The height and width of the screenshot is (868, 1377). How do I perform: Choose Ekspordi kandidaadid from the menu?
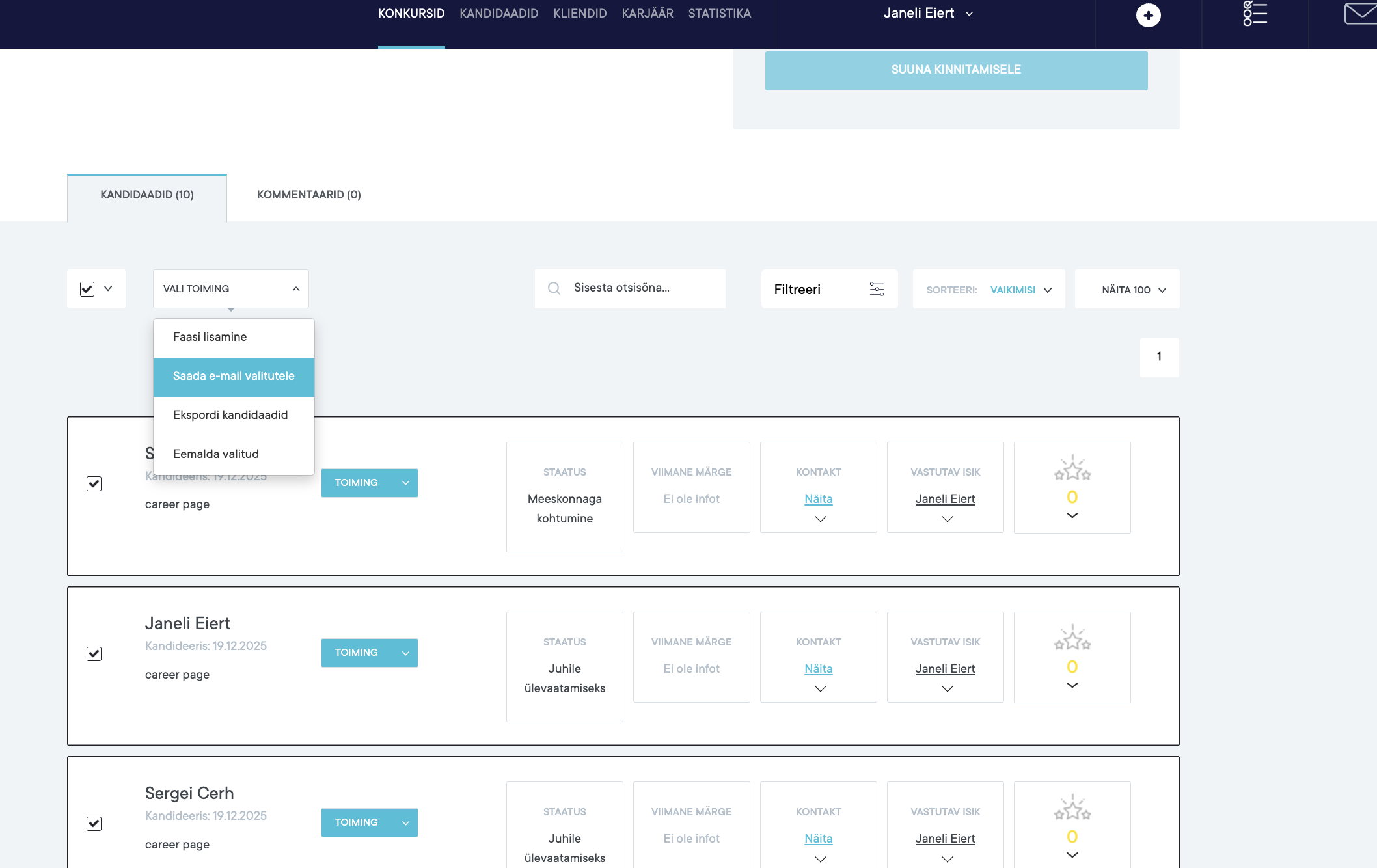[x=230, y=415]
